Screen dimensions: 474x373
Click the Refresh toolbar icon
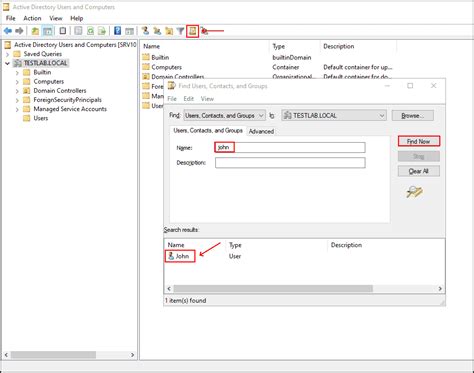click(x=90, y=31)
